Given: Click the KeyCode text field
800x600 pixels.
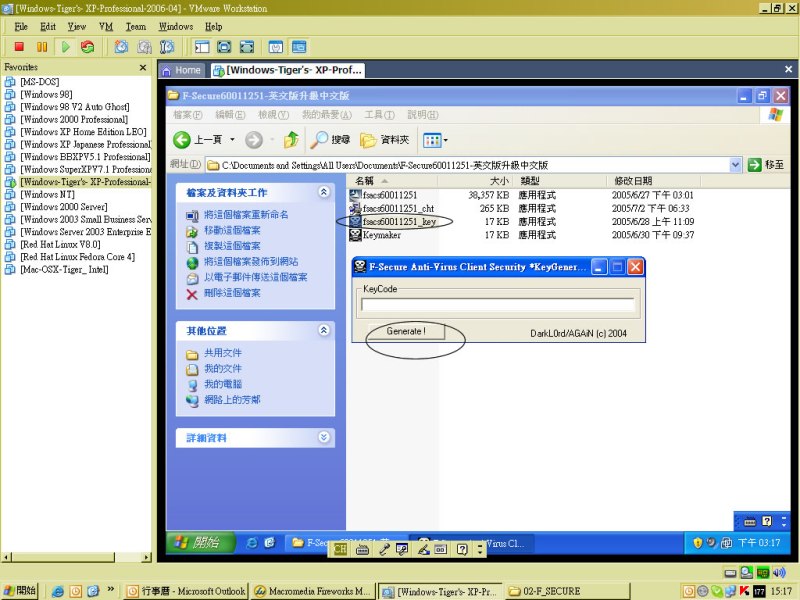Looking at the screenshot, I should [497, 305].
